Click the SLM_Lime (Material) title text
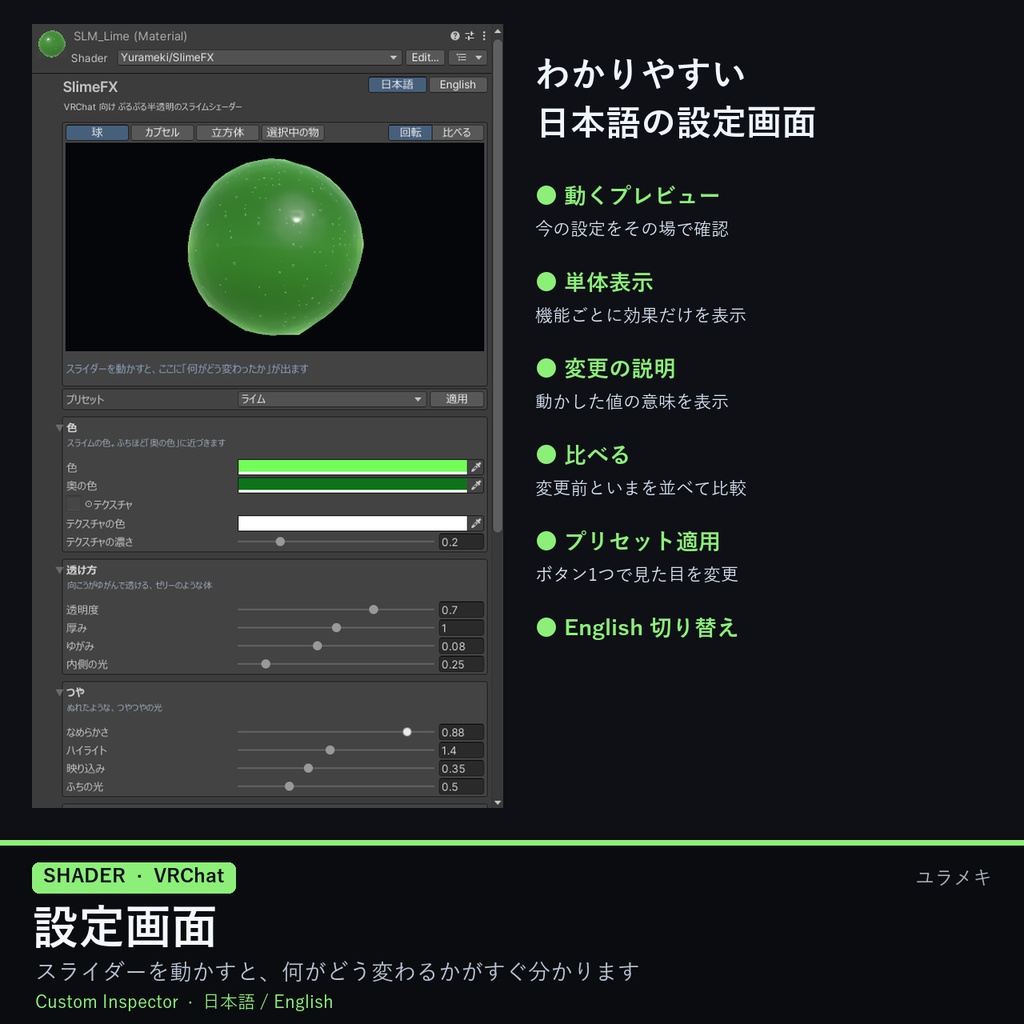Screen dimensions: 1024x1024 (130, 36)
